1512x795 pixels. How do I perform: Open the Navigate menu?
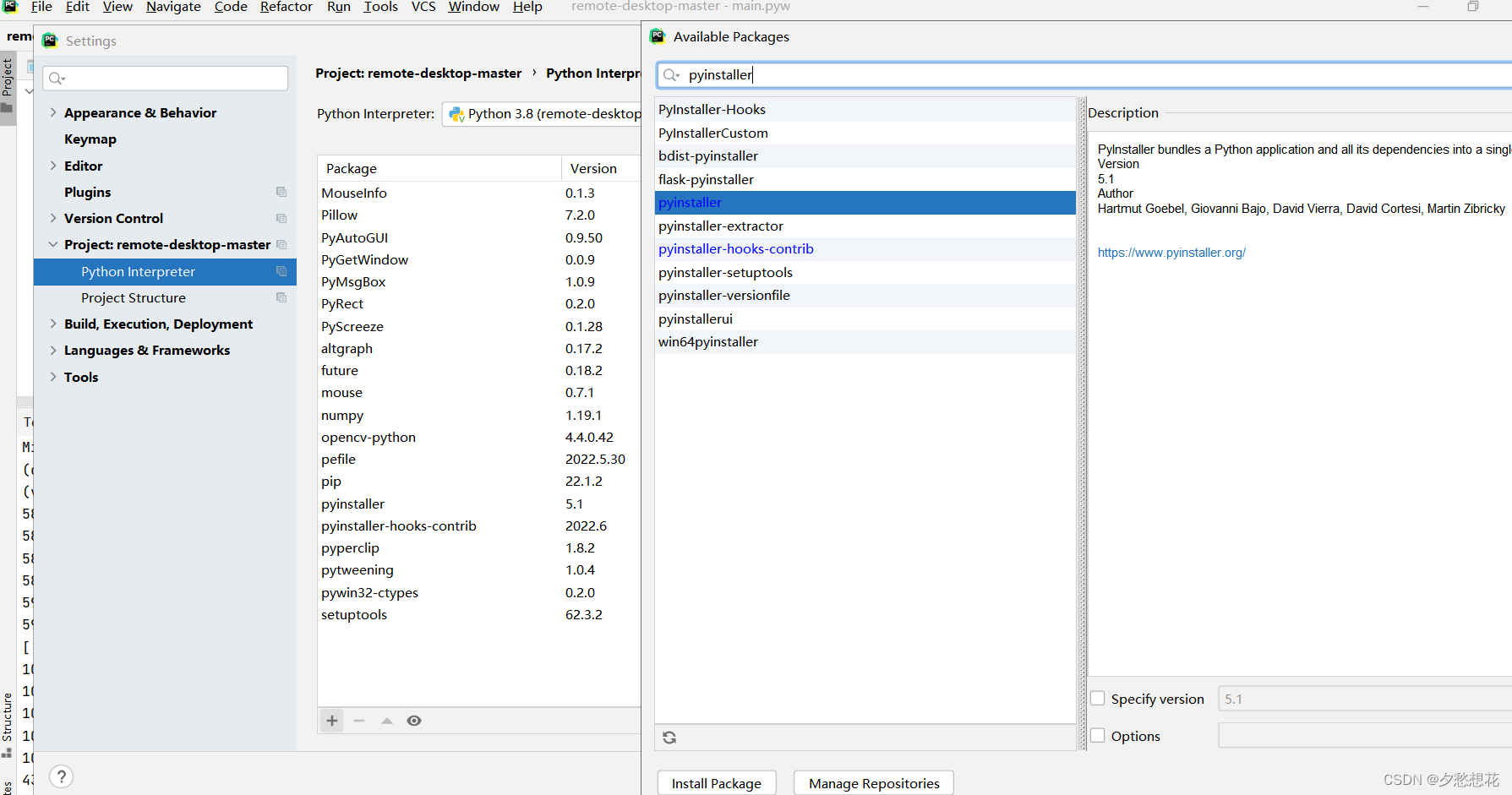173,7
